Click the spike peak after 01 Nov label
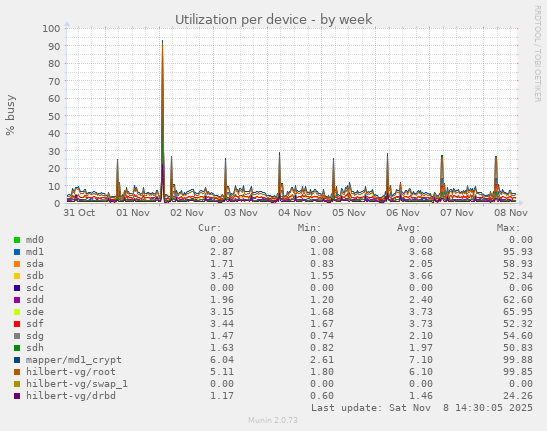 point(117,160)
